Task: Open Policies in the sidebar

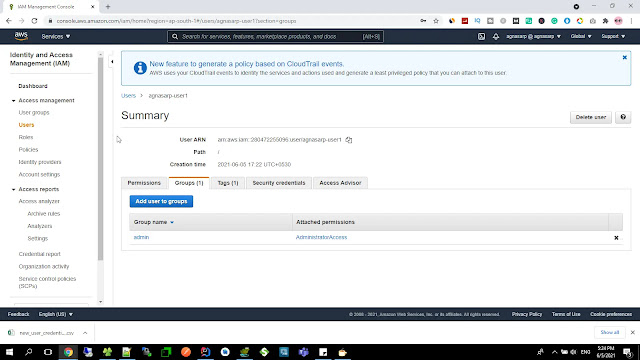Action: click(28, 149)
